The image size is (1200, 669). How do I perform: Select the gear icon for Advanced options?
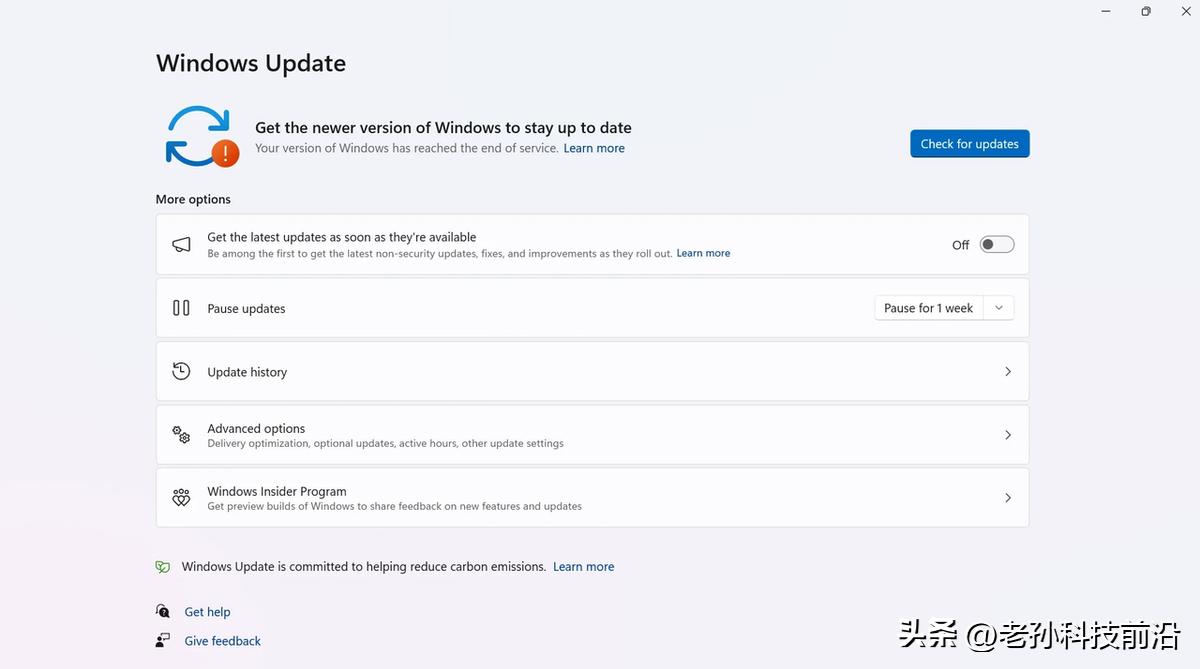[181, 434]
